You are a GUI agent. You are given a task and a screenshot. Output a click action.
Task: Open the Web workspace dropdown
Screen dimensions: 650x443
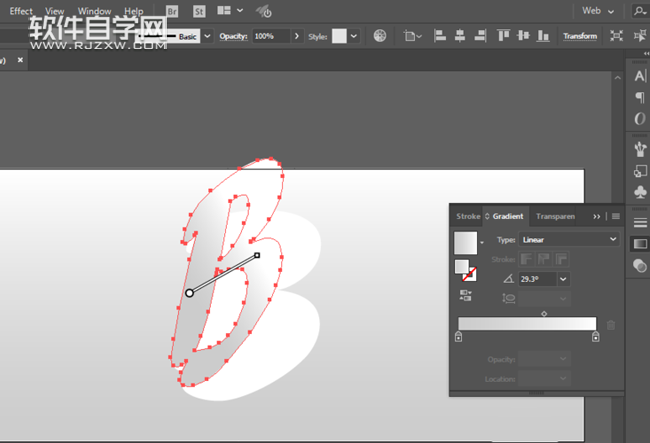597,11
